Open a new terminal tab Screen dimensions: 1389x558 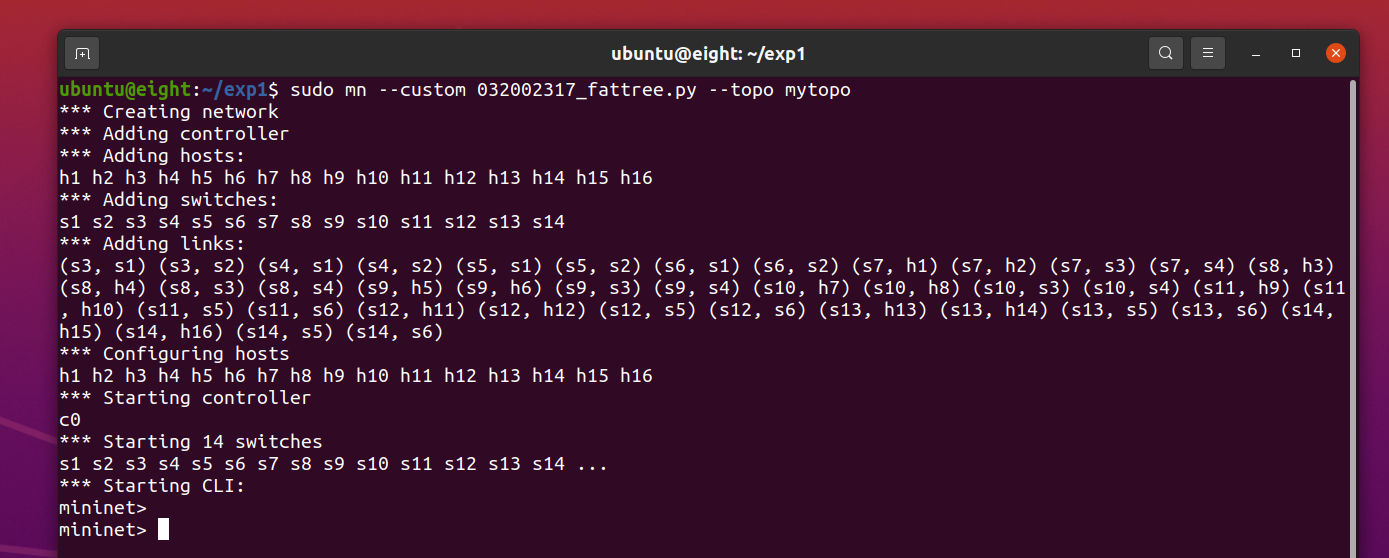(82, 53)
